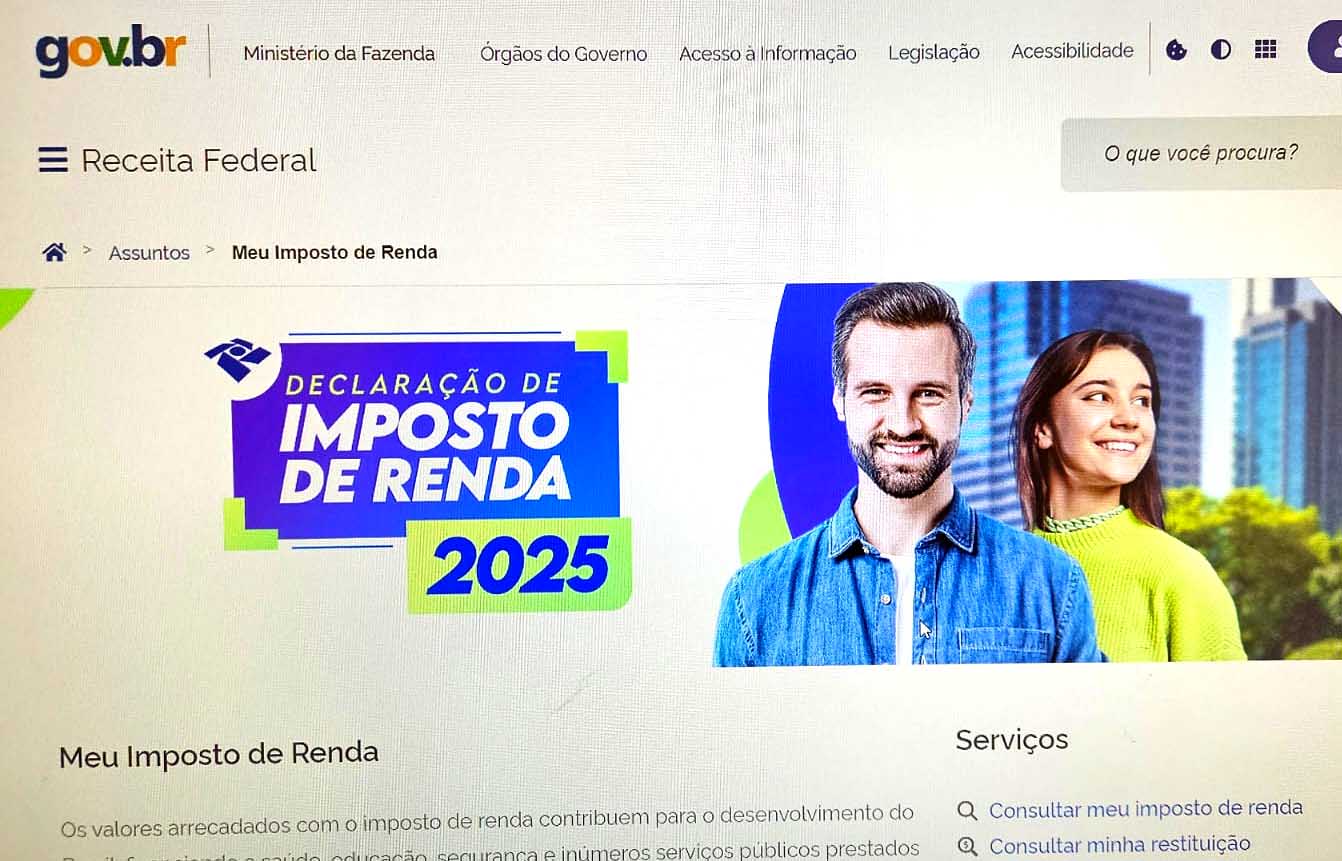
Task: Open cookie settings icon in top bar
Action: [1177, 50]
